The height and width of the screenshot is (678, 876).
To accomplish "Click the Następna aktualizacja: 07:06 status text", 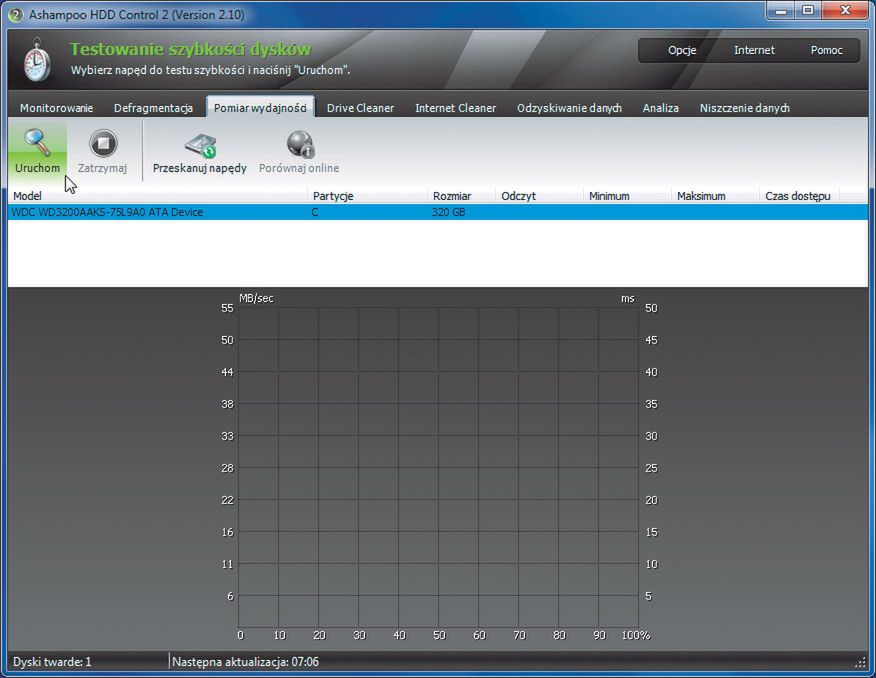I will [x=245, y=662].
